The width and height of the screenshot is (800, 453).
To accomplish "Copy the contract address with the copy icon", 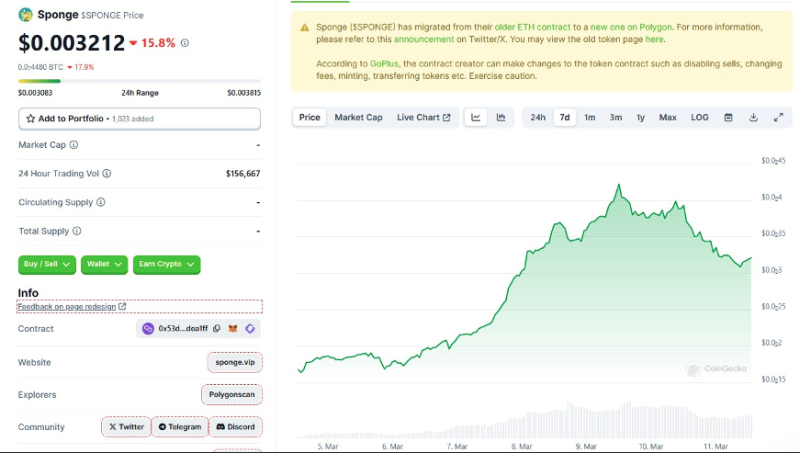I will pyautogui.click(x=217, y=328).
